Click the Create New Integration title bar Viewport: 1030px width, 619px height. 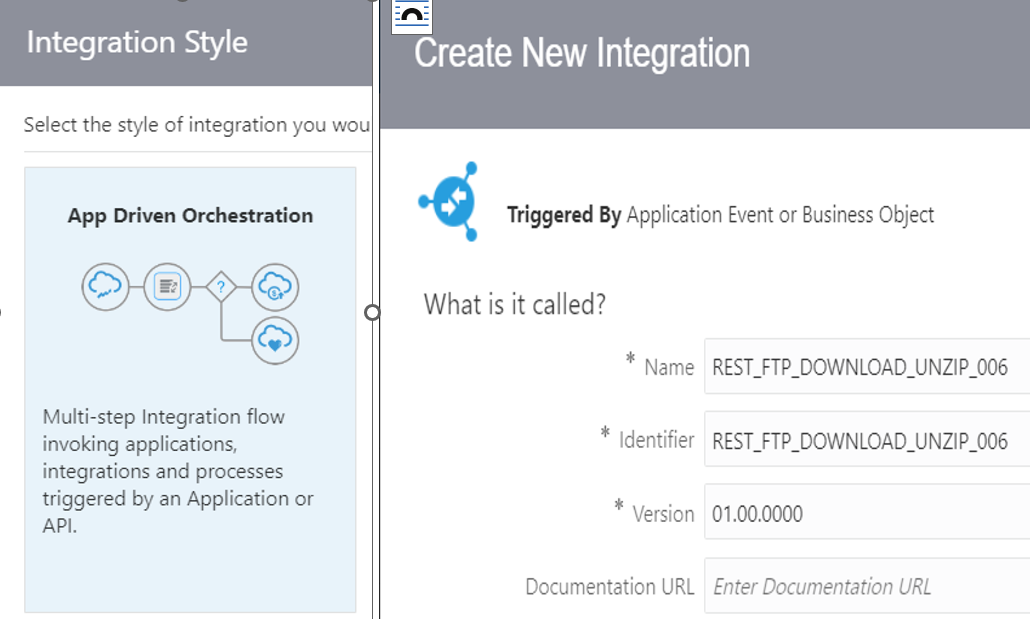tap(581, 53)
